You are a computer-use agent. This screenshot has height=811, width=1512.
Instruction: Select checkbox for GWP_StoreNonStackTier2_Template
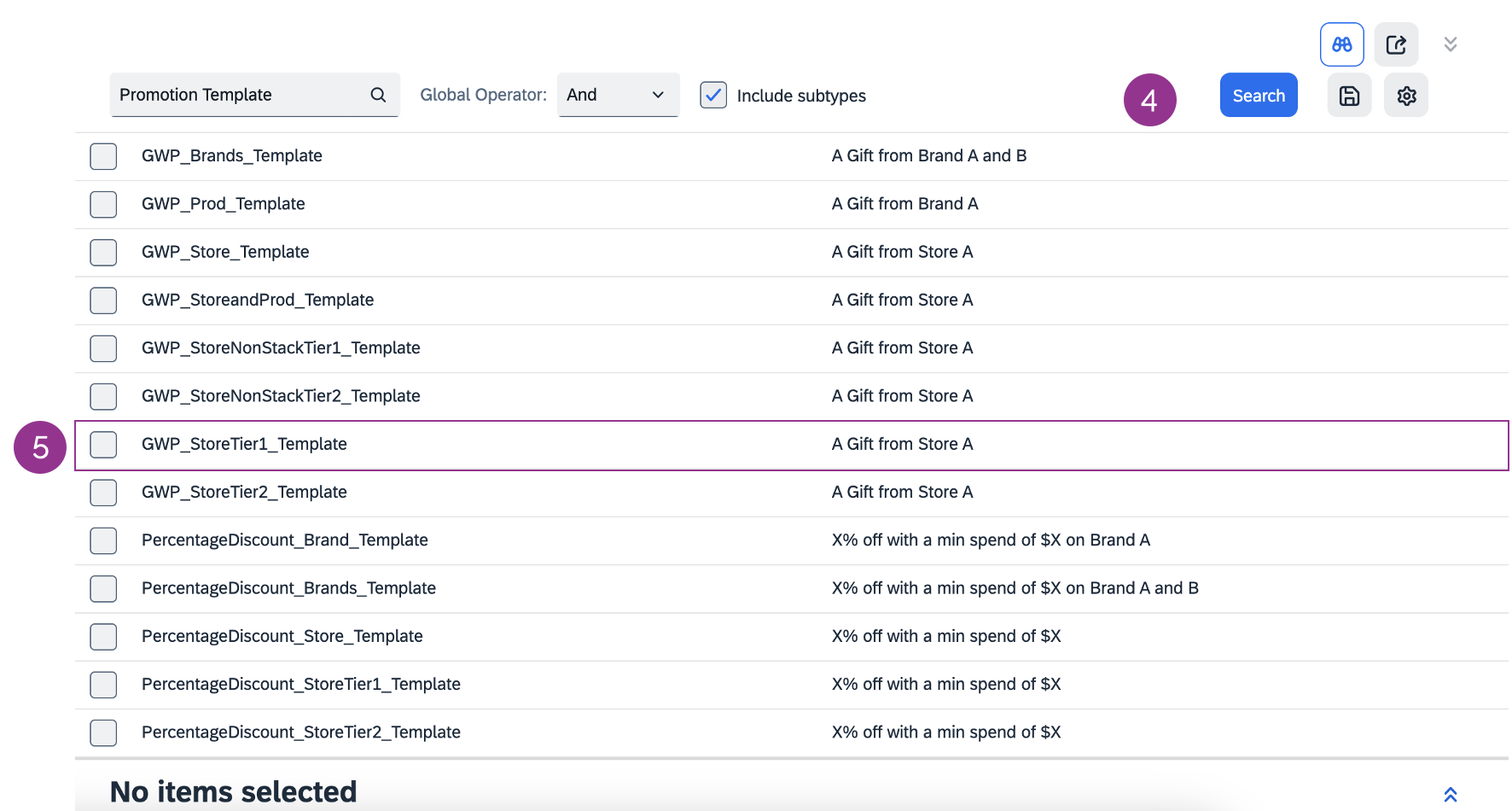click(103, 396)
